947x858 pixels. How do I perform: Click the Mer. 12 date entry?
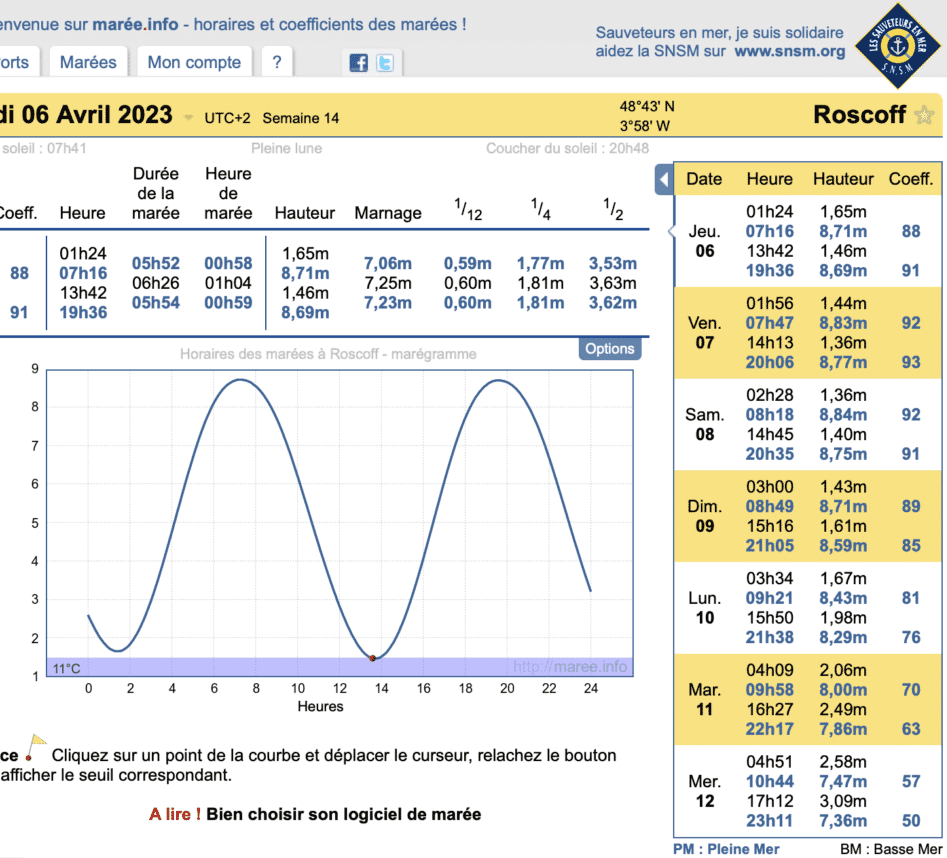705,791
